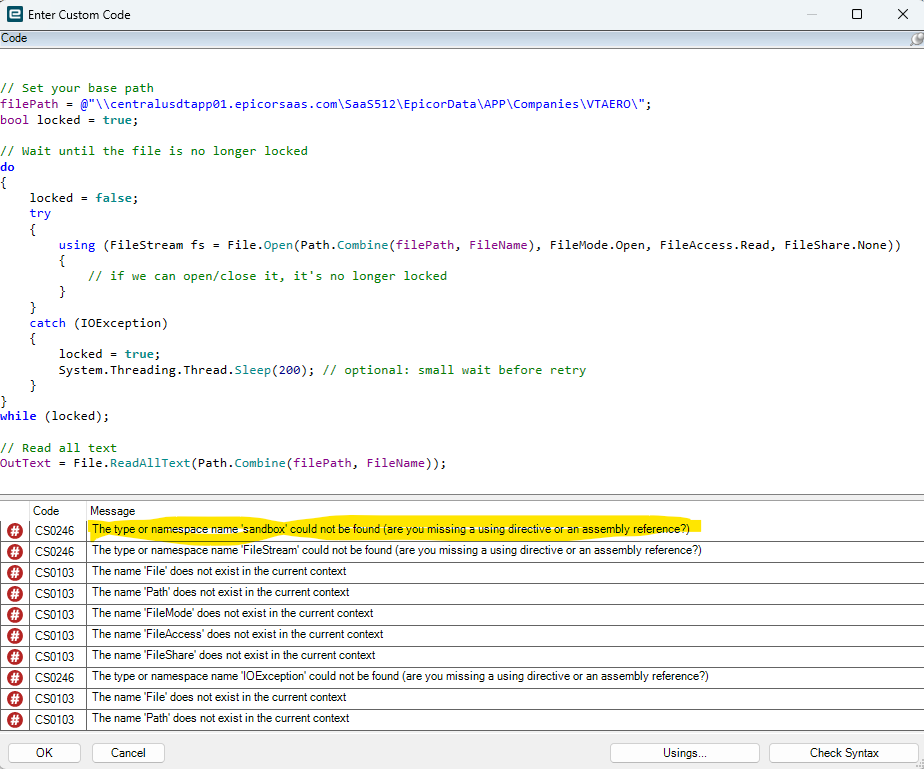Click the error icon on the 'FileAccess' row
The image size is (924, 769).
point(15,635)
